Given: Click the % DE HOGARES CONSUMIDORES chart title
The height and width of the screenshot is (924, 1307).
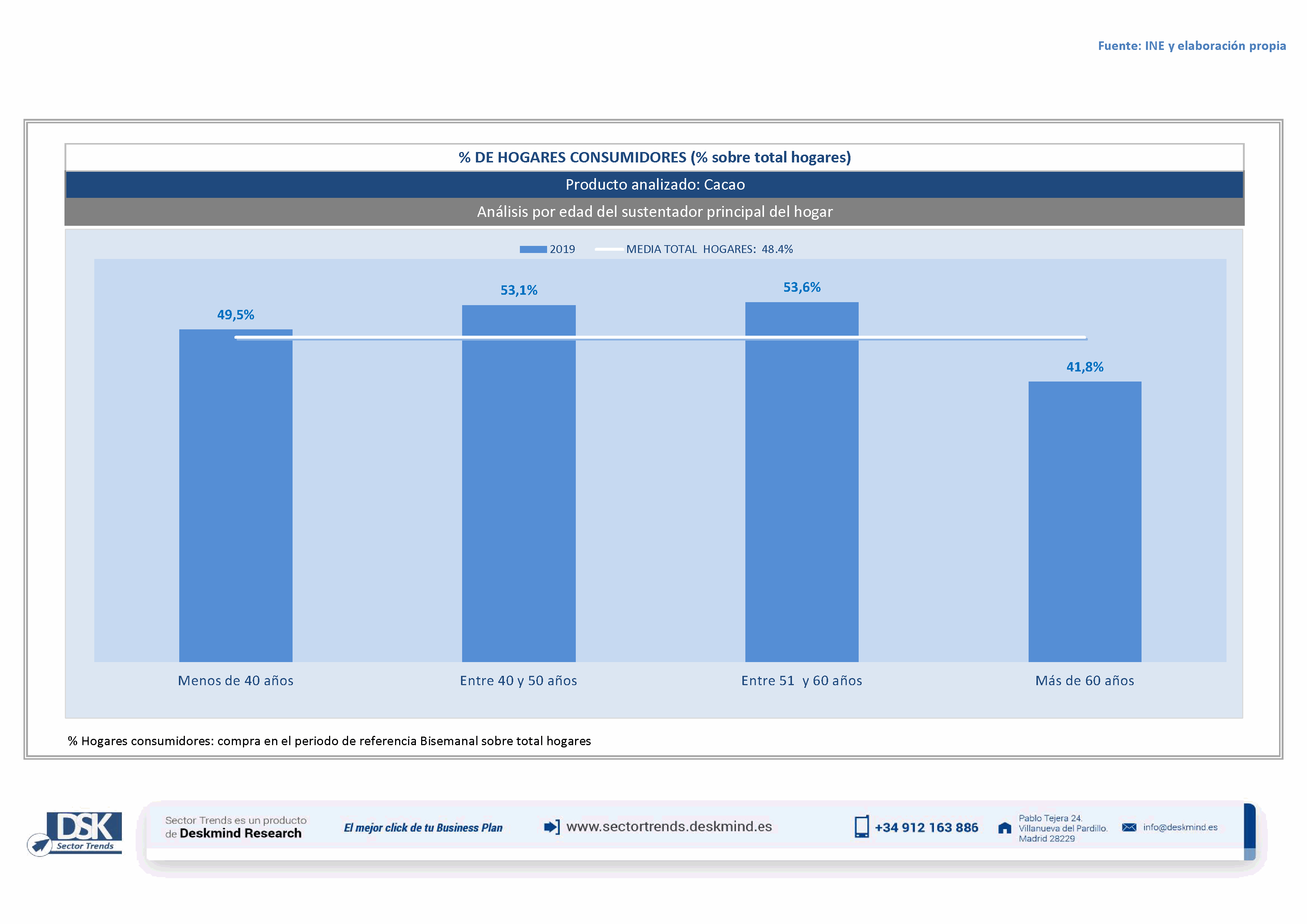Looking at the screenshot, I should (x=655, y=157).
